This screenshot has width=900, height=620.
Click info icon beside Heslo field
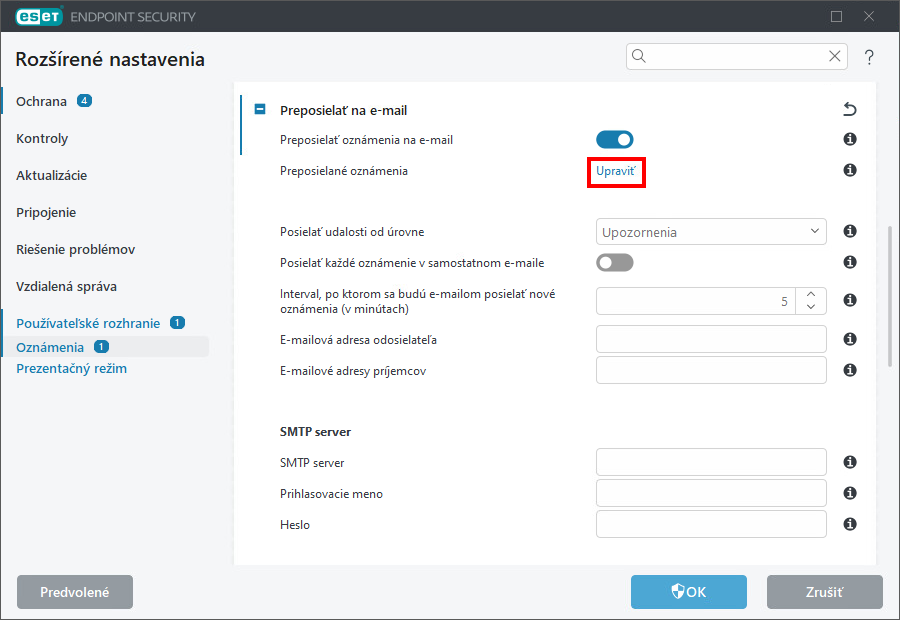pyautogui.click(x=849, y=524)
